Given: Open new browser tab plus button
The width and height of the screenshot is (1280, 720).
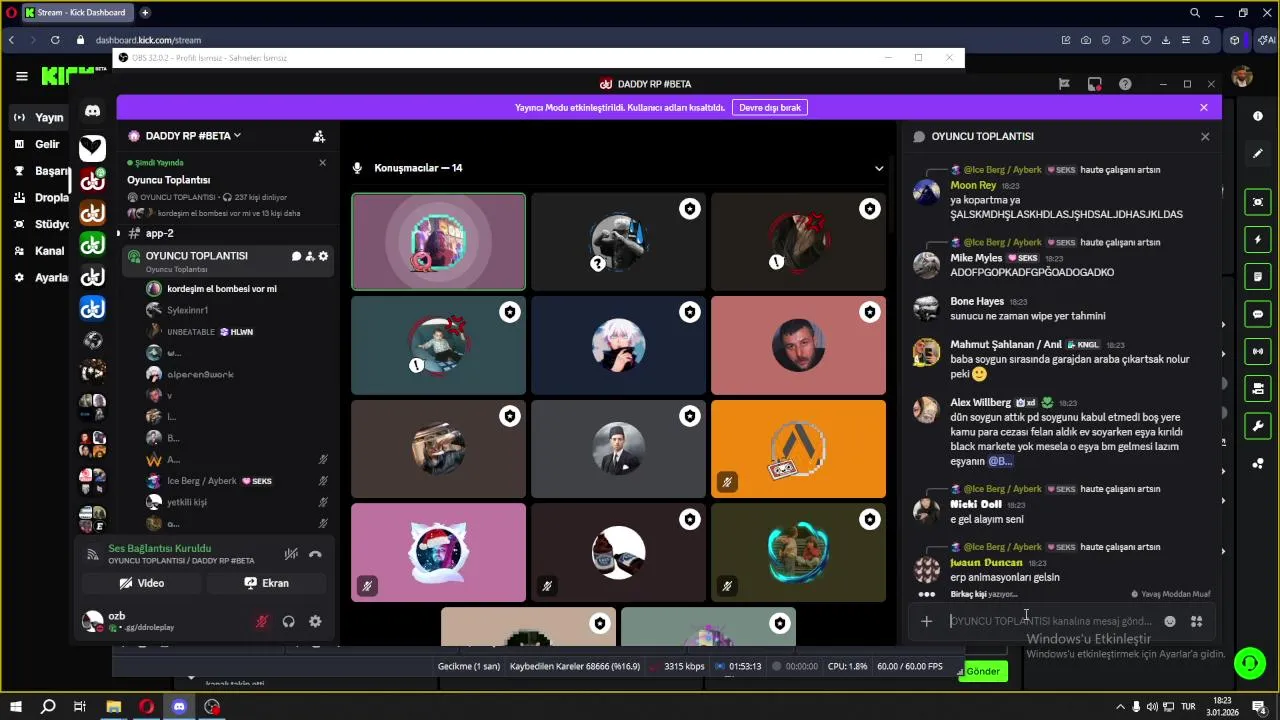Looking at the screenshot, I should [x=145, y=13].
